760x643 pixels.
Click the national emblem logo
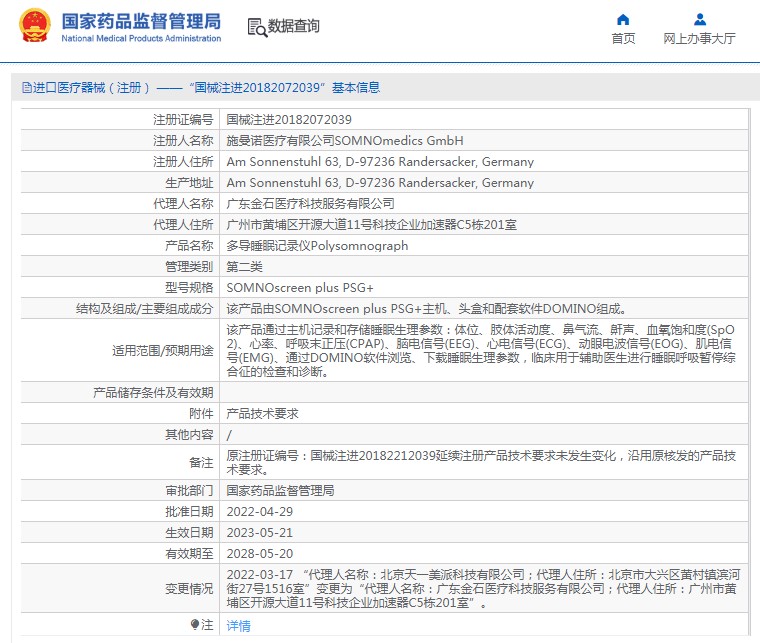tap(34, 25)
